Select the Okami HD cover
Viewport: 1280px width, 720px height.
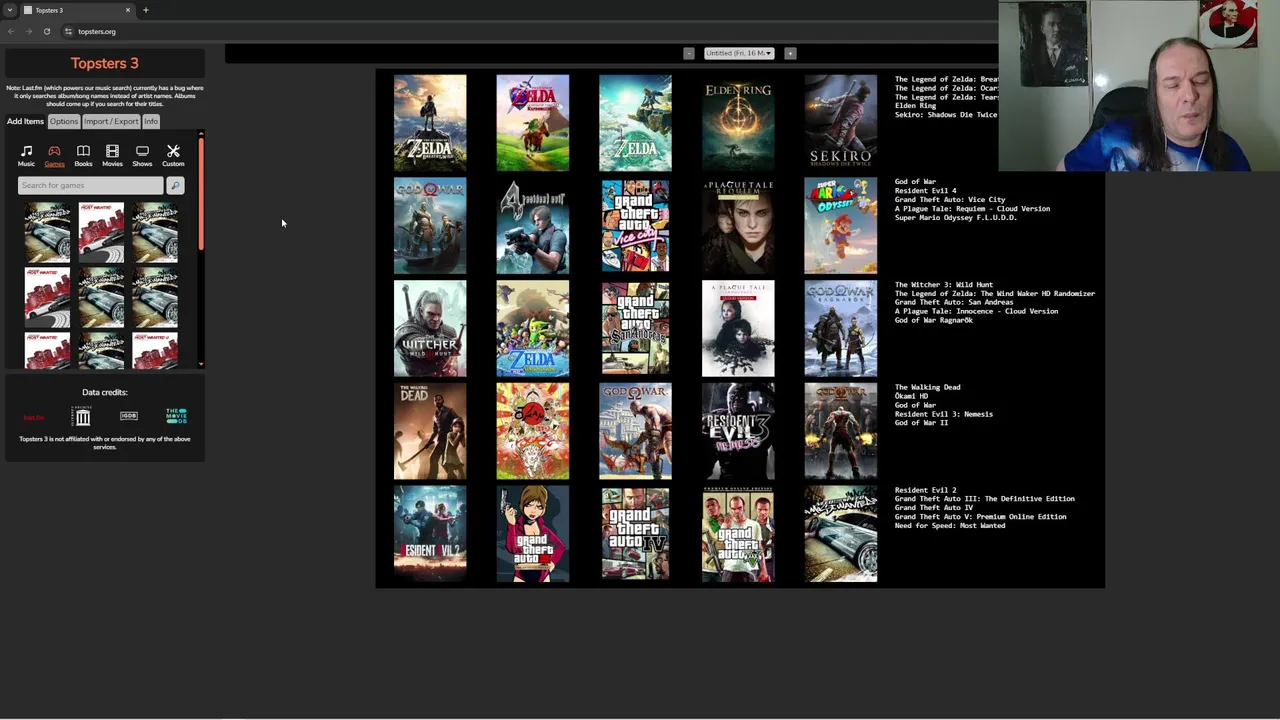coord(533,431)
